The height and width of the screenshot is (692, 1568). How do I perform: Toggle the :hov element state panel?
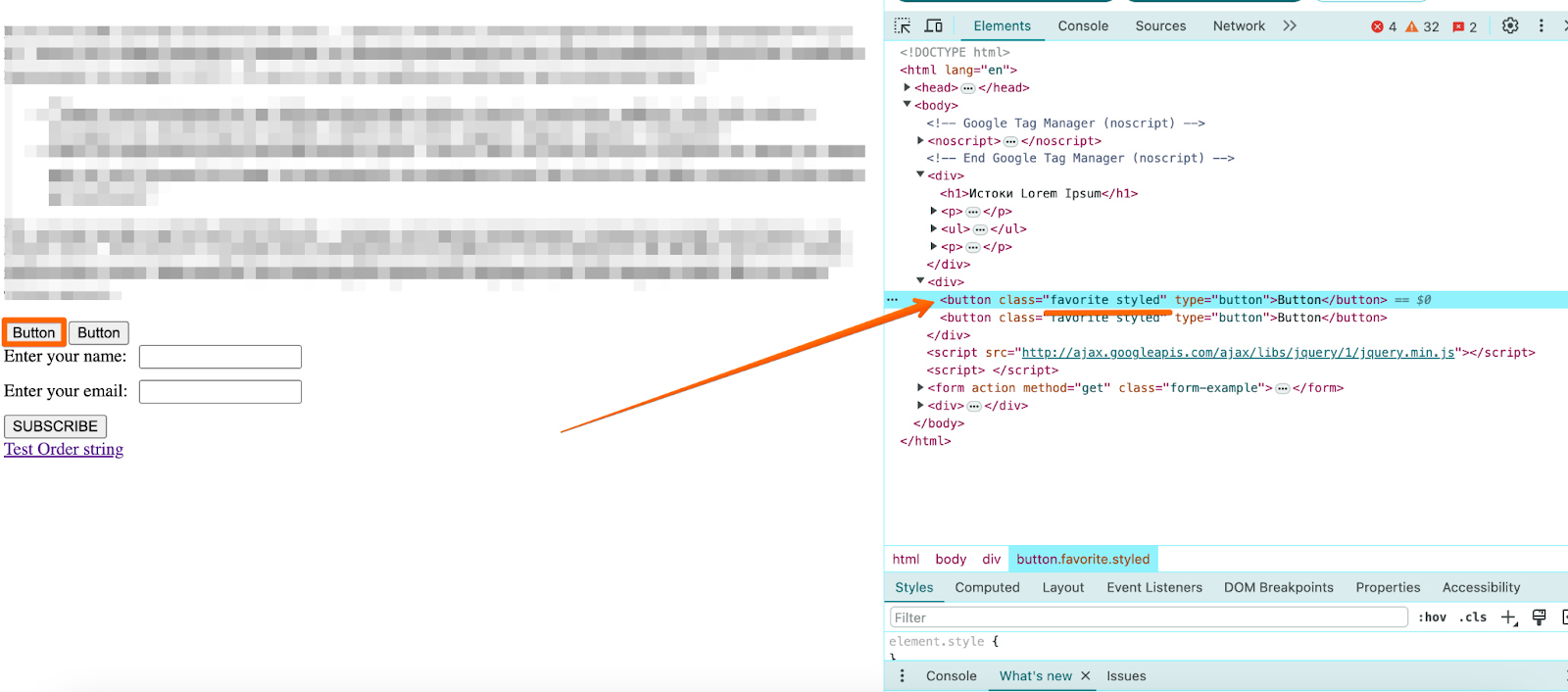(x=1433, y=617)
